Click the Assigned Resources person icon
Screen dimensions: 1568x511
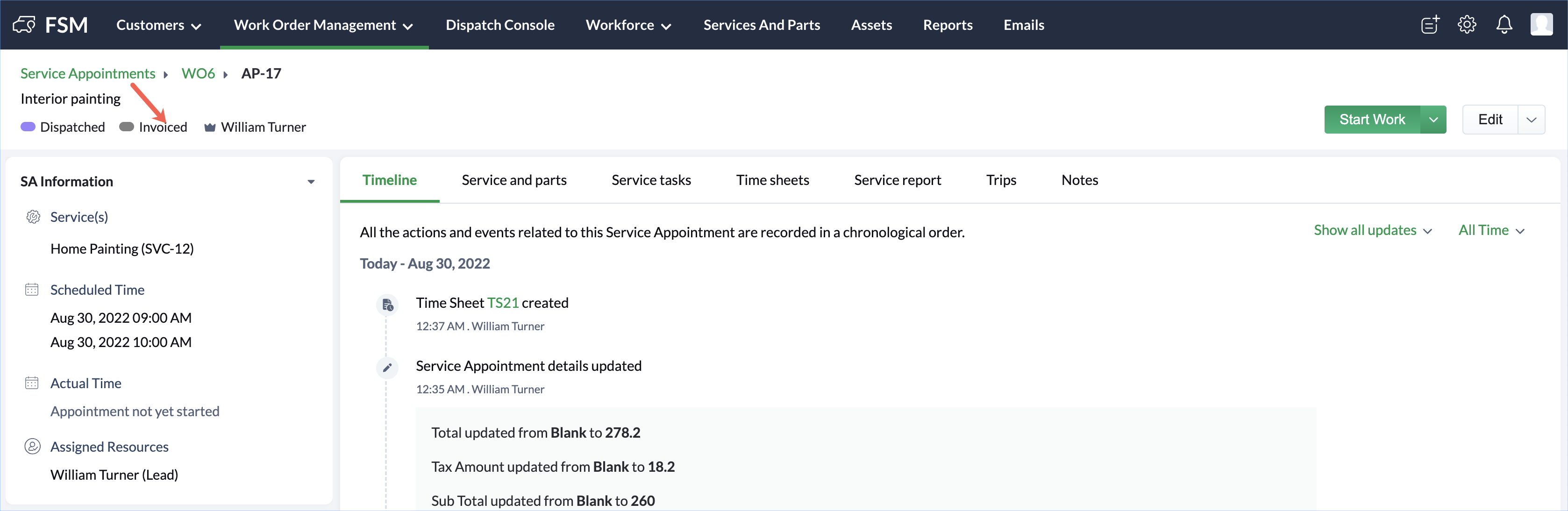[x=32, y=447]
